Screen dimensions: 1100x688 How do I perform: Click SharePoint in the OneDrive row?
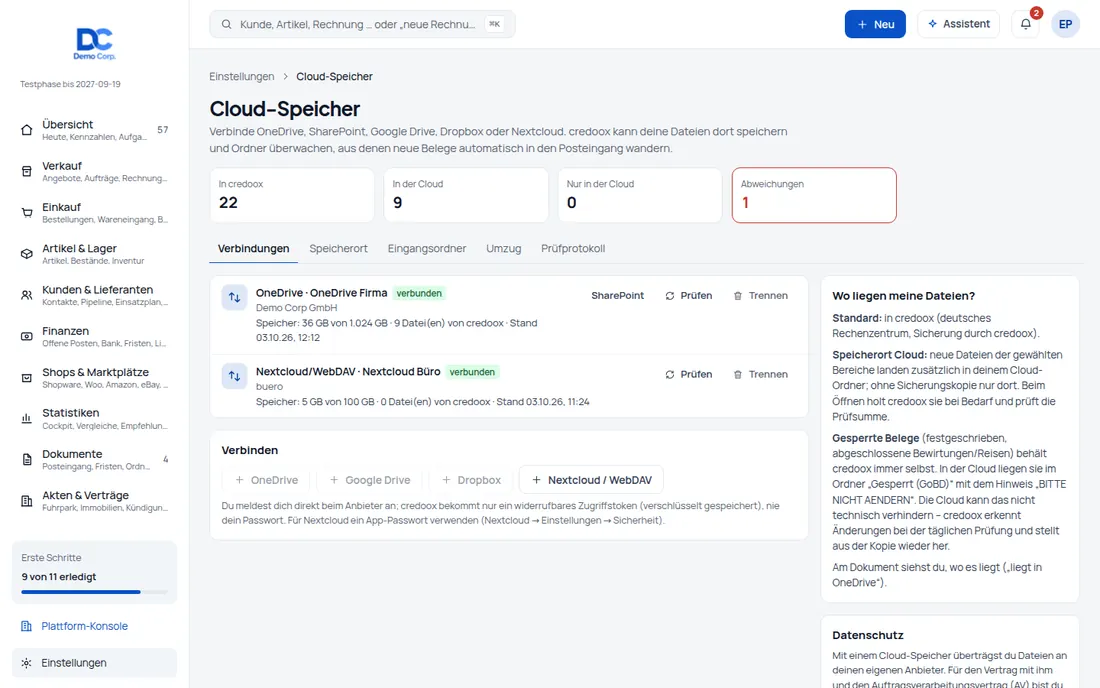[617, 296]
